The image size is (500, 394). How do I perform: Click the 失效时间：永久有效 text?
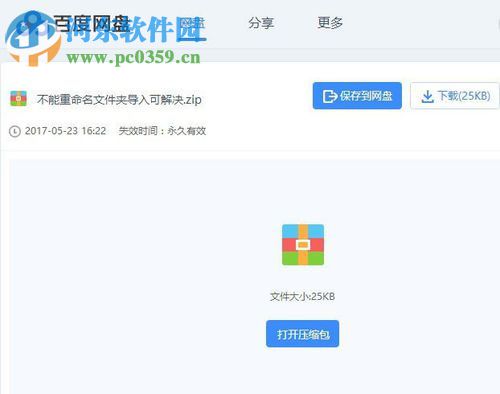coord(162,131)
